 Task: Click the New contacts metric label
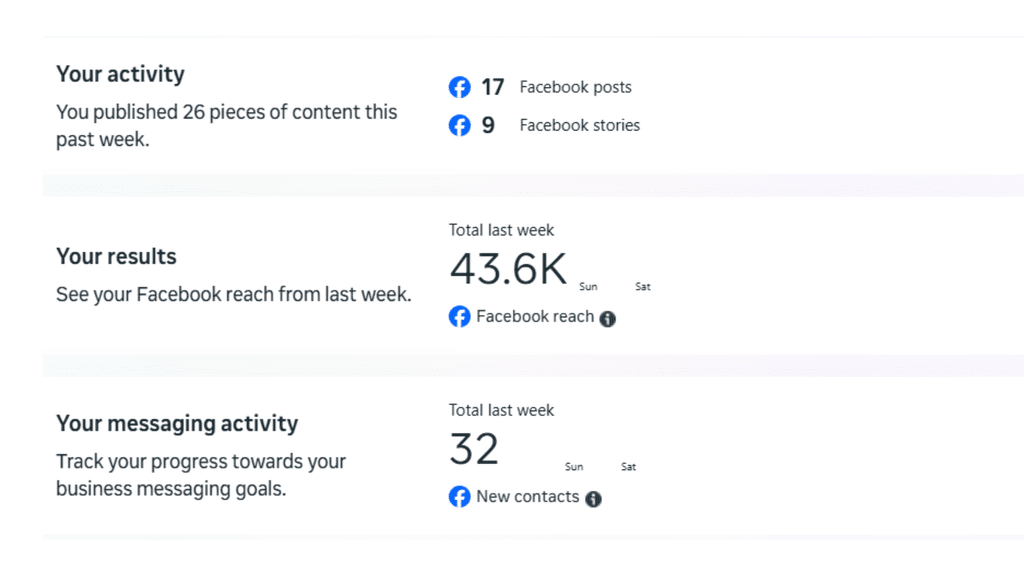[x=528, y=496]
